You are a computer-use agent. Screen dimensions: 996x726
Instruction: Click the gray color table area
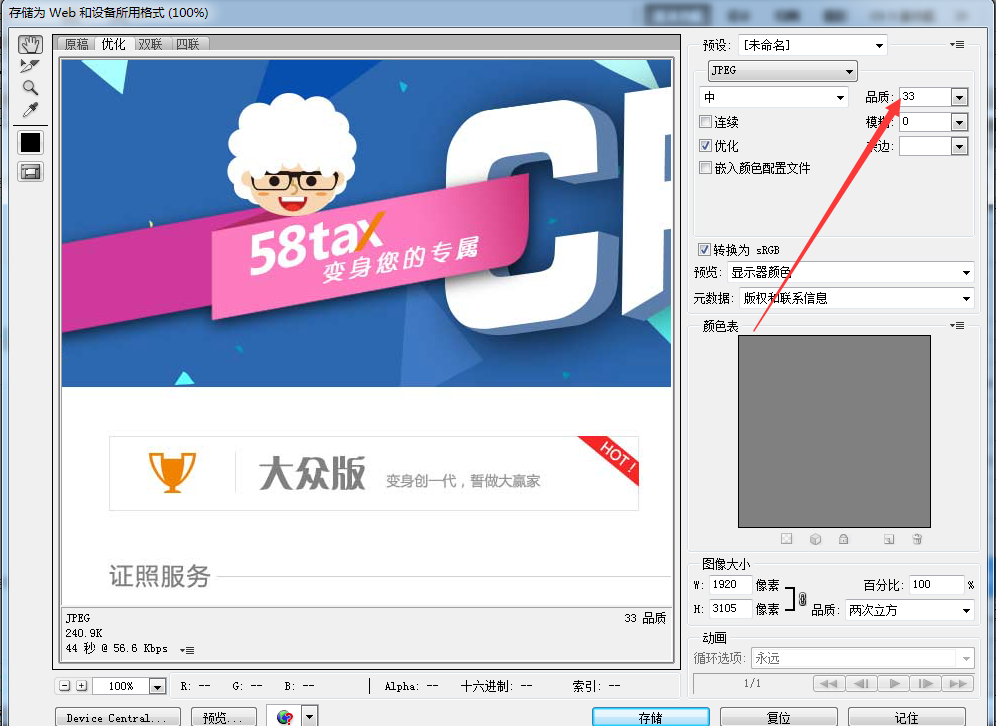834,431
